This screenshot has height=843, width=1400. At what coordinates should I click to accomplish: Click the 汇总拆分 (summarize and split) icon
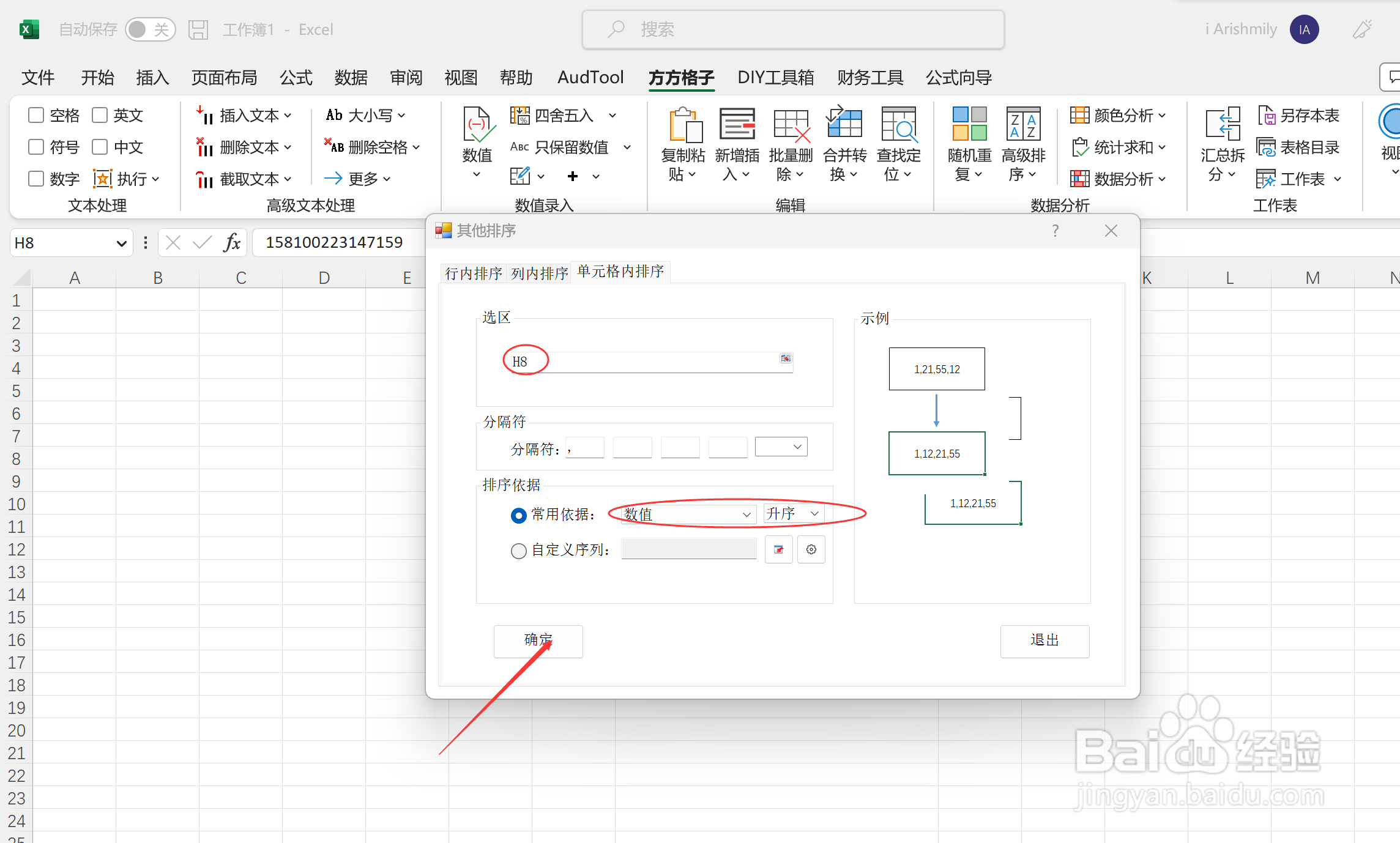tap(1222, 124)
